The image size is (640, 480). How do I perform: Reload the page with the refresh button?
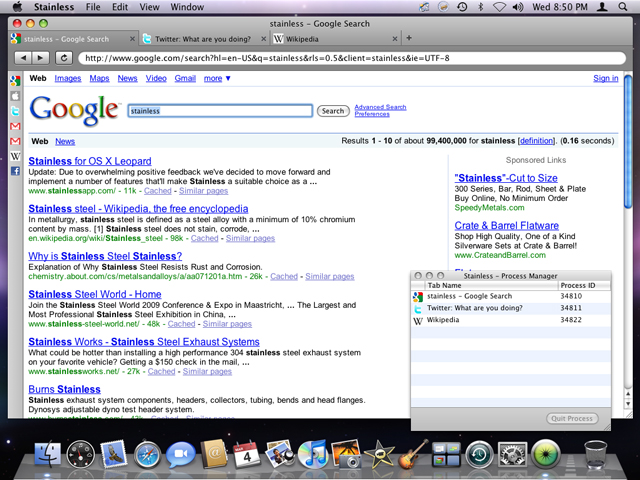(x=64, y=58)
